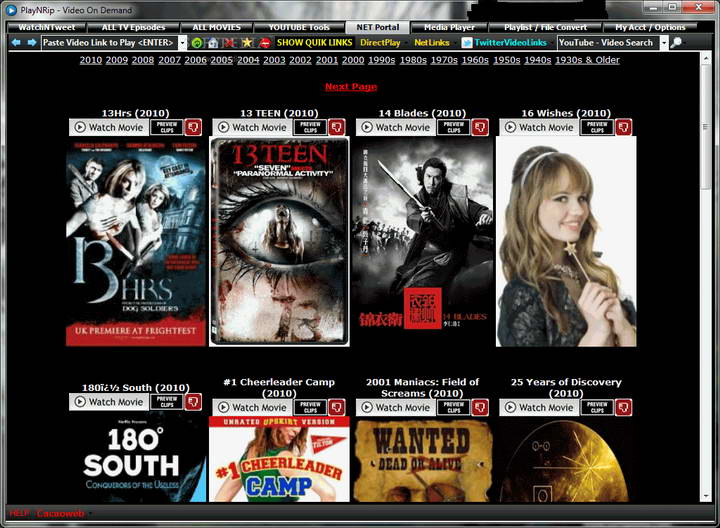Click the red X stop icon
720x528 pixels.
[x=229, y=43]
